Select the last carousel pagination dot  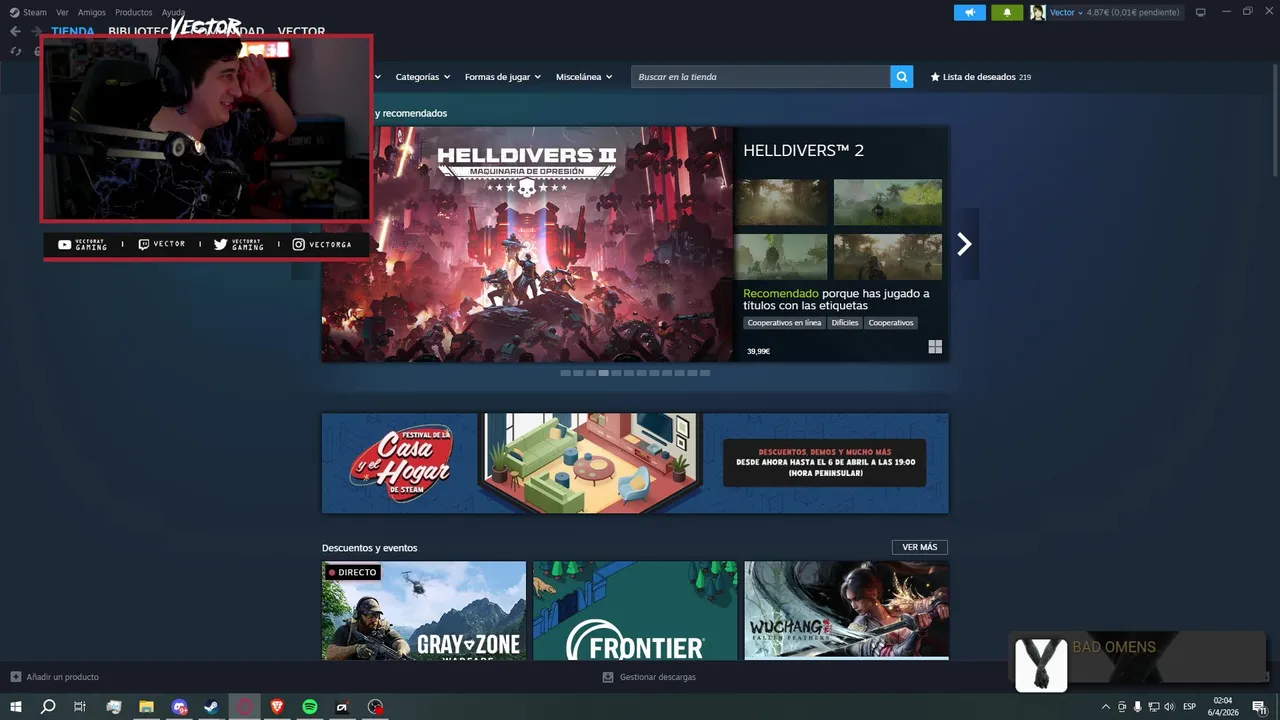point(705,373)
